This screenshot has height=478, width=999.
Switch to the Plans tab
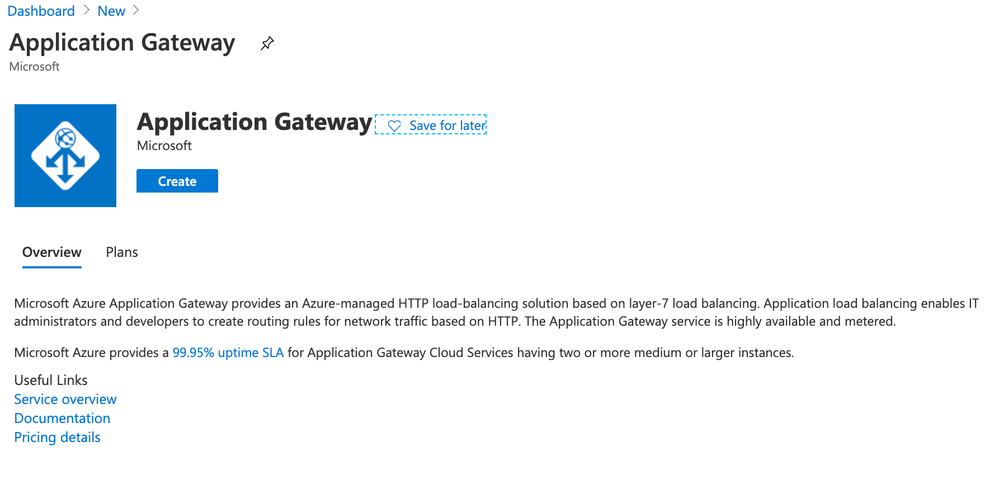122,252
